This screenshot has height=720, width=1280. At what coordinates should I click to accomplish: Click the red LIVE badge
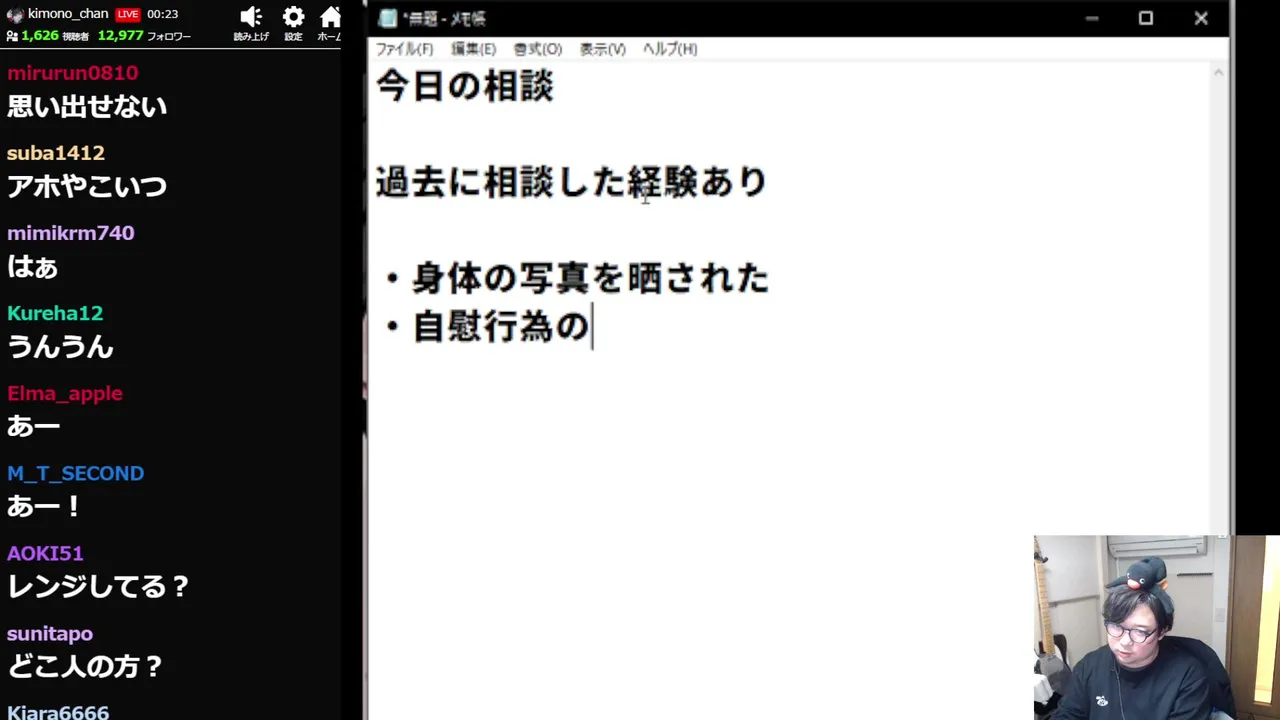pyautogui.click(x=127, y=14)
